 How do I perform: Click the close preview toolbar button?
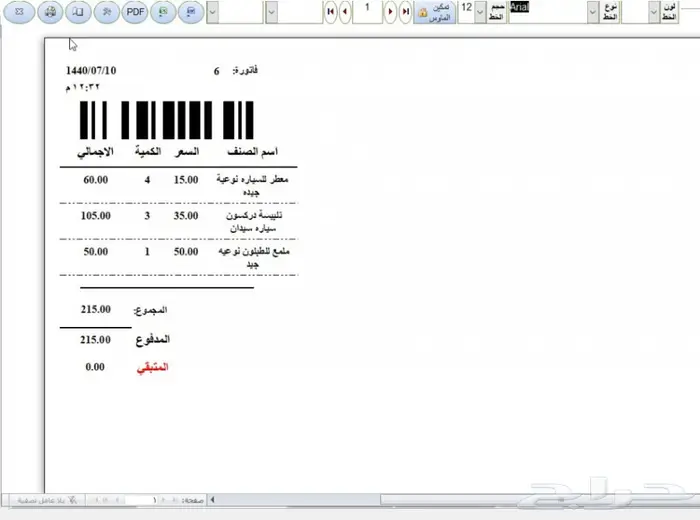point(19,12)
